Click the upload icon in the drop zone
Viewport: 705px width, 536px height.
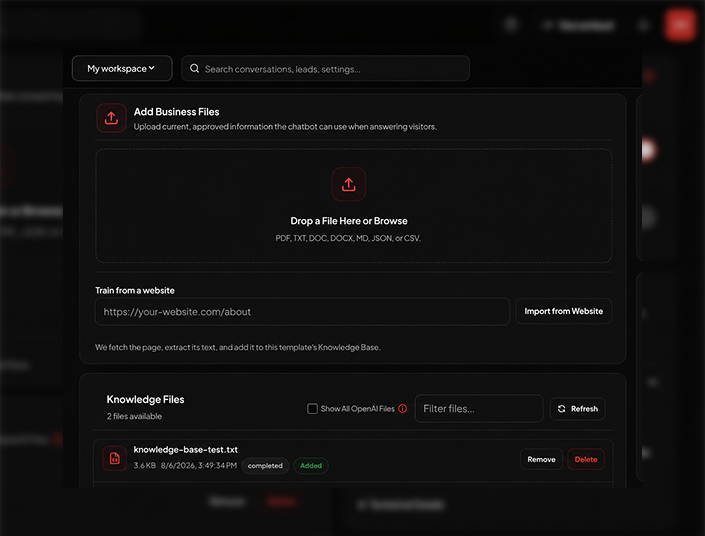(x=348, y=184)
